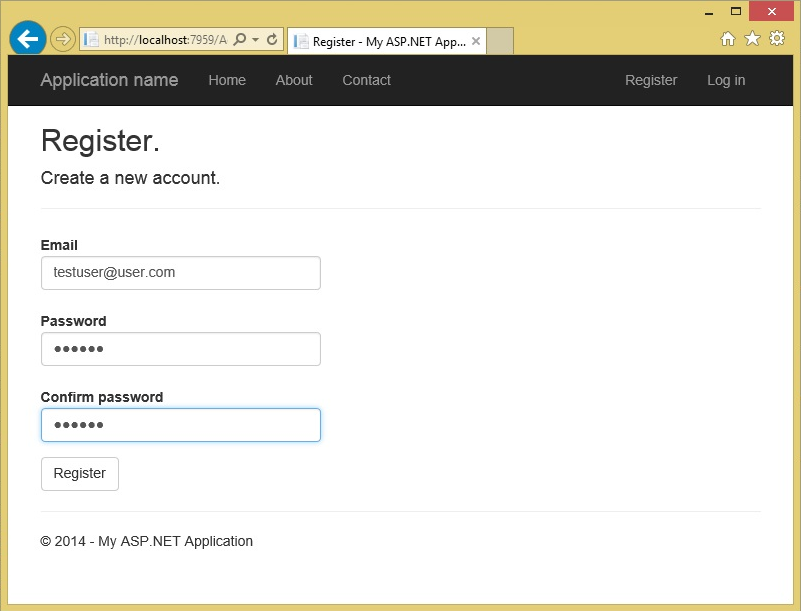
Task: Click inside the Password field
Action: tap(180, 349)
